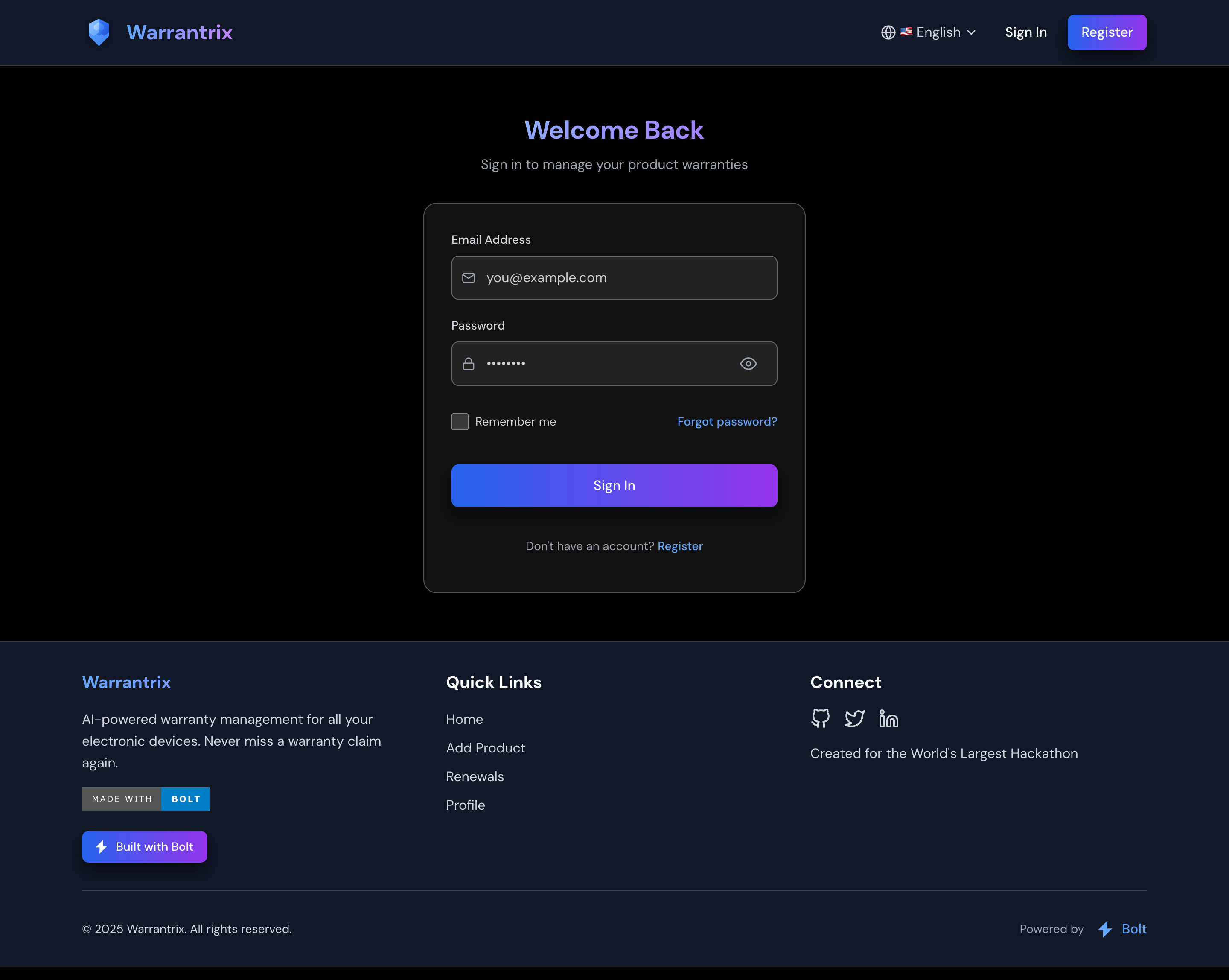Click the lightning bolt icon near Powered by
Screen dimensions: 1229x980
[x=1105, y=929]
